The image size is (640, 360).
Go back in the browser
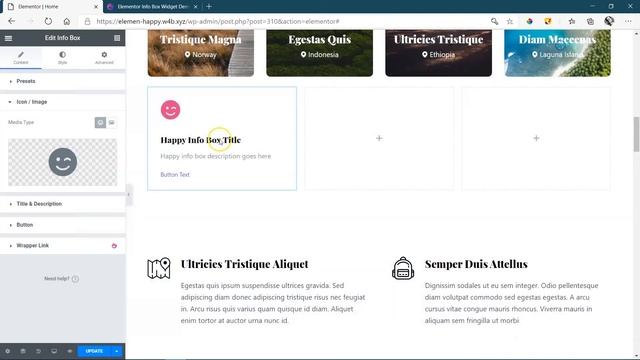click(x=11, y=21)
